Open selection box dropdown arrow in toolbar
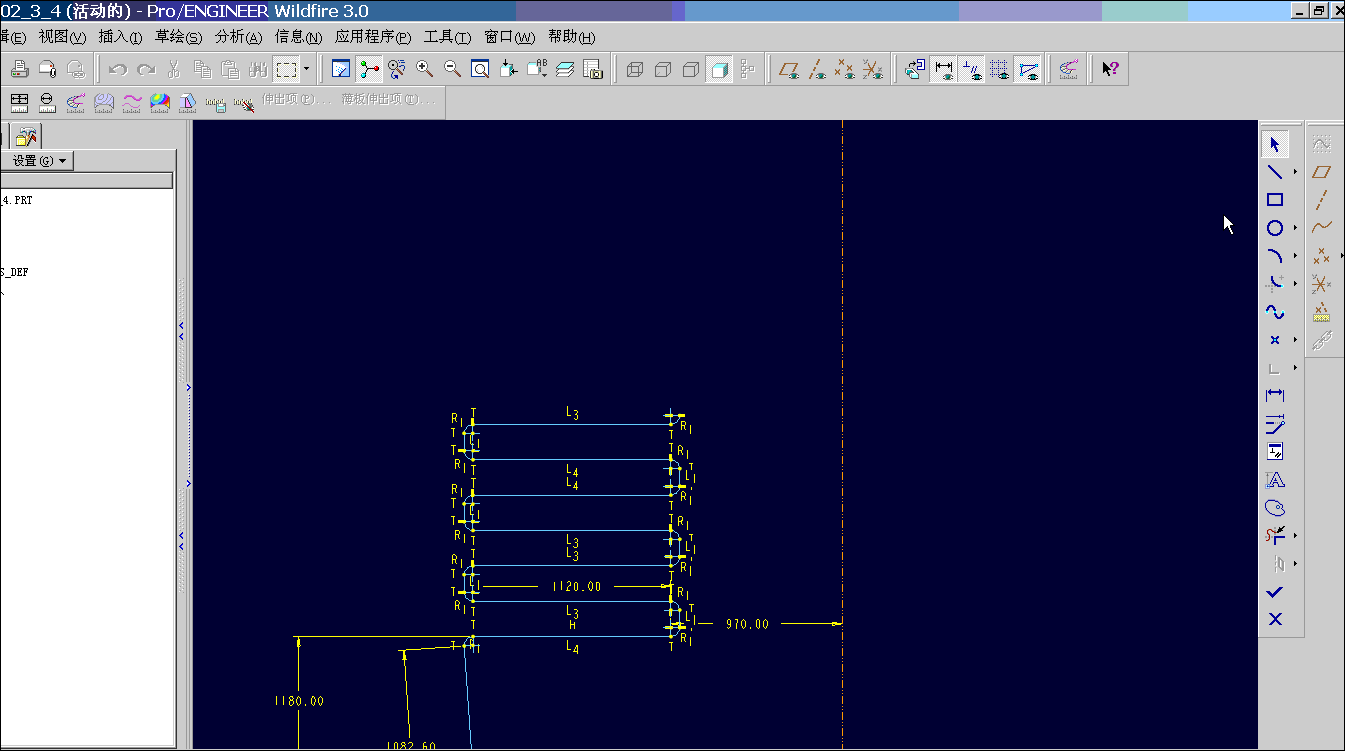Screen dimensions: 1345x751 [306, 69]
